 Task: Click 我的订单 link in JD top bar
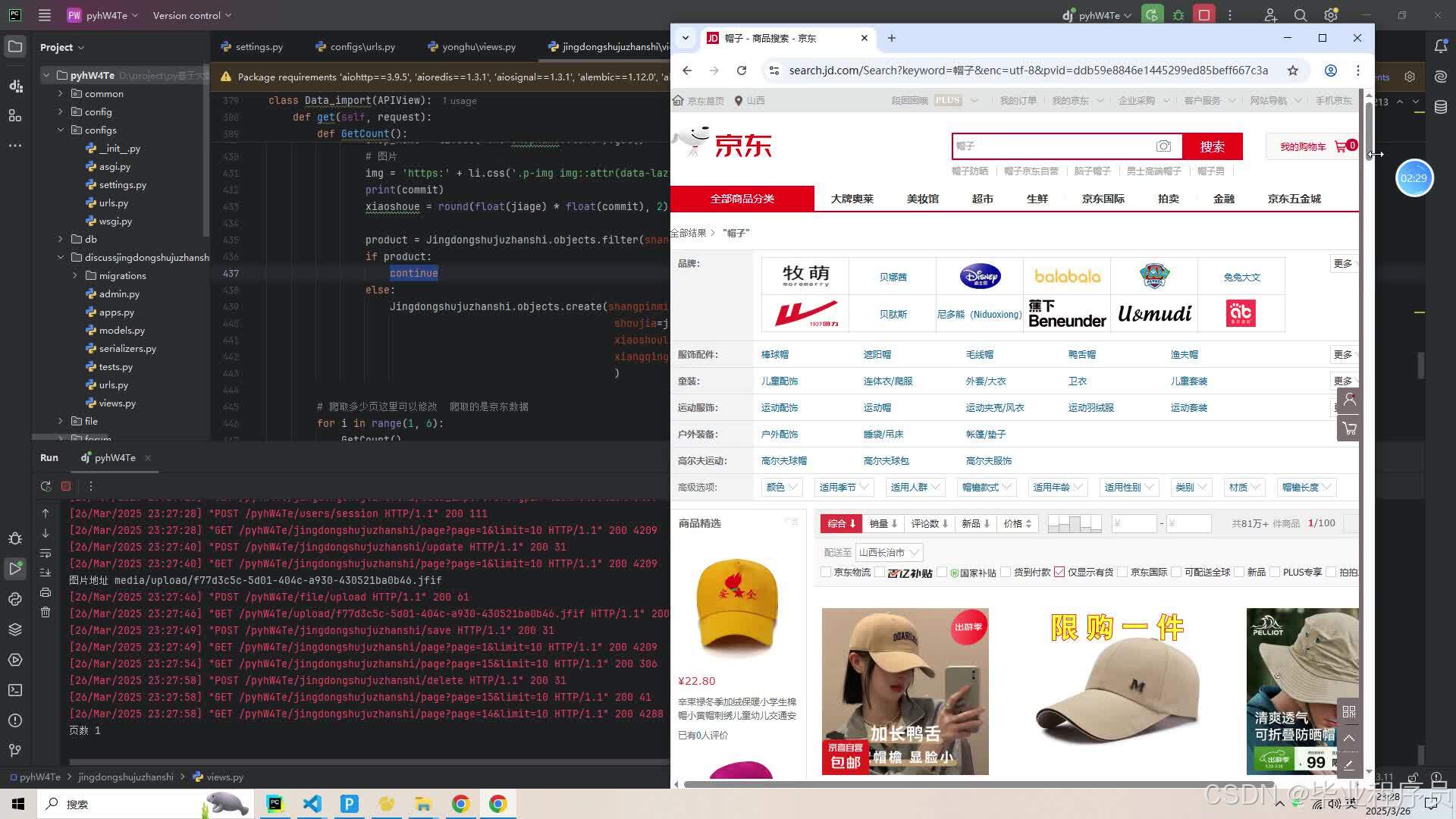coord(1018,100)
